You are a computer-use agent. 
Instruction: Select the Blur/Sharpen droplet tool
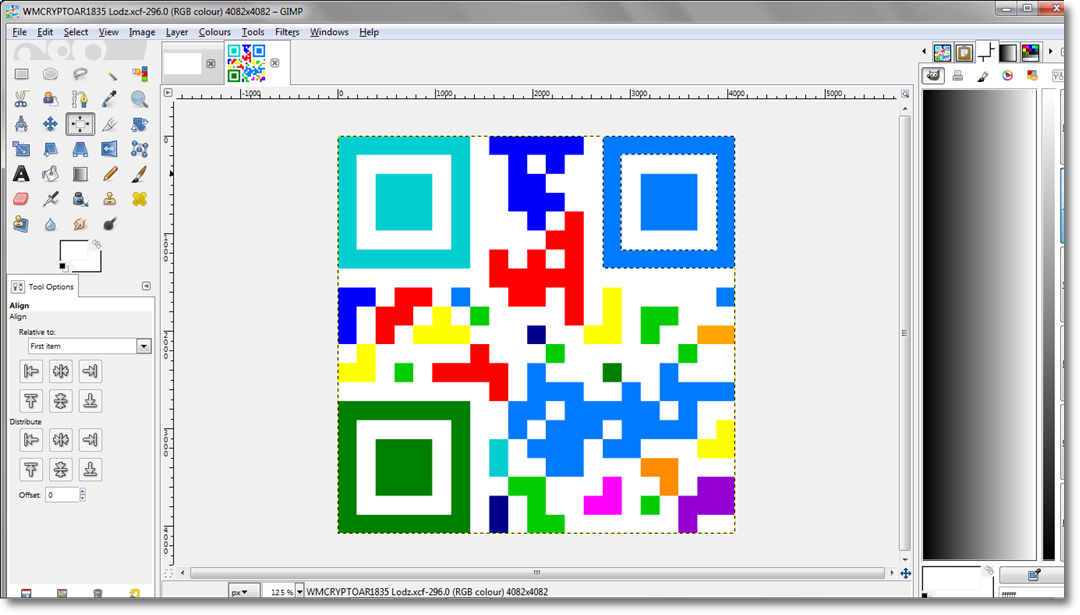click(x=50, y=224)
